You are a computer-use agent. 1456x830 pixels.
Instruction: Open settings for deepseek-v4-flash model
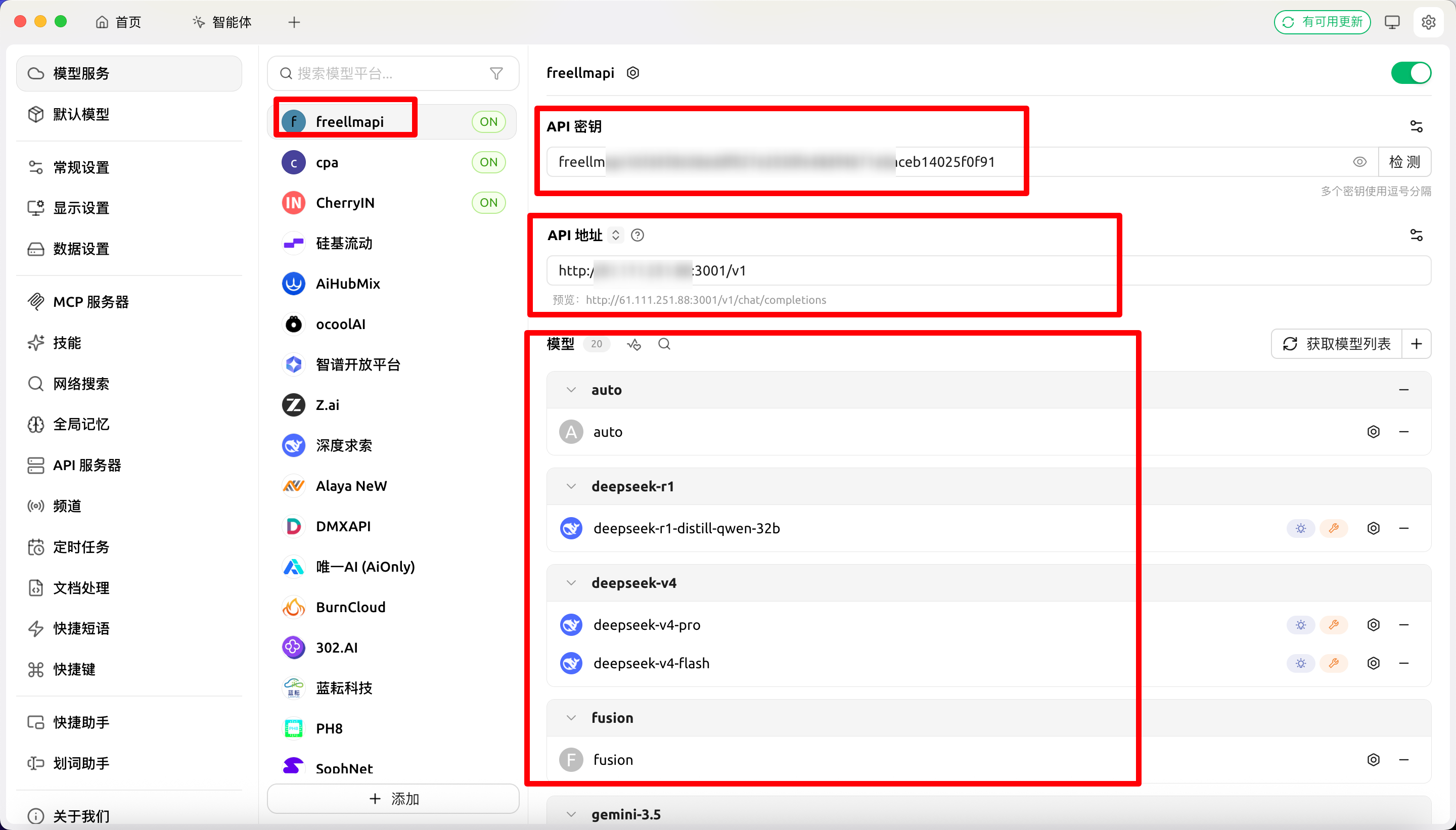point(1373,663)
